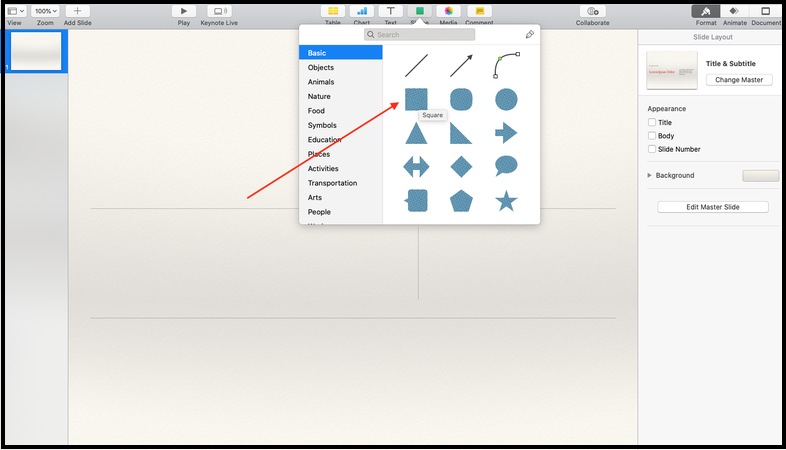Select the Square shape

tap(416, 99)
